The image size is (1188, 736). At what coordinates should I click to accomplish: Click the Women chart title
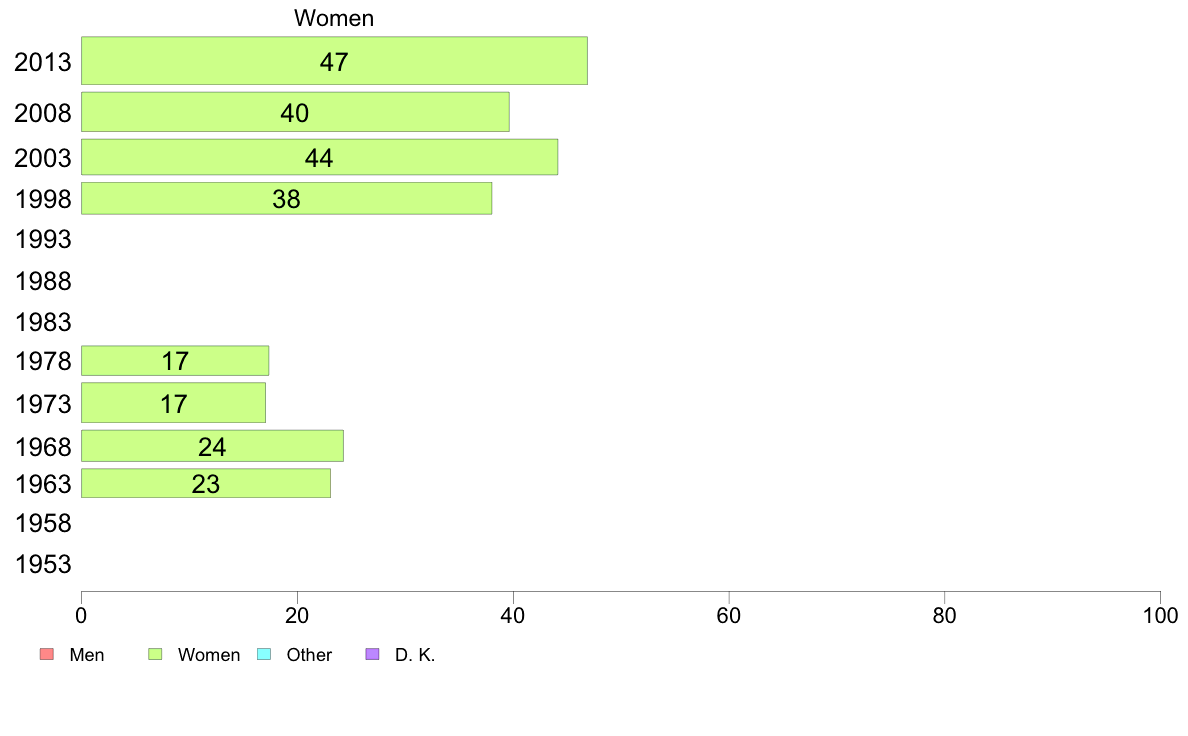tap(334, 18)
